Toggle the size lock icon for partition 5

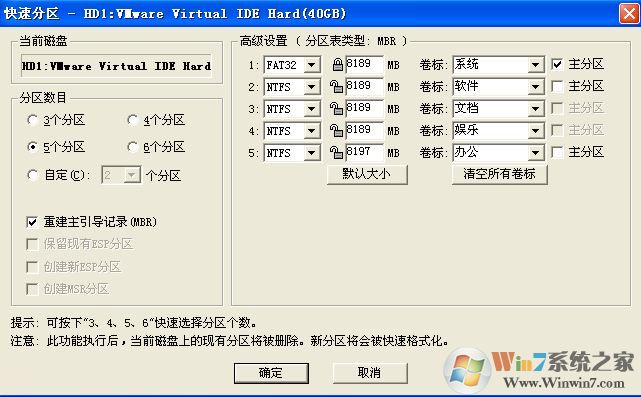(x=336, y=153)
